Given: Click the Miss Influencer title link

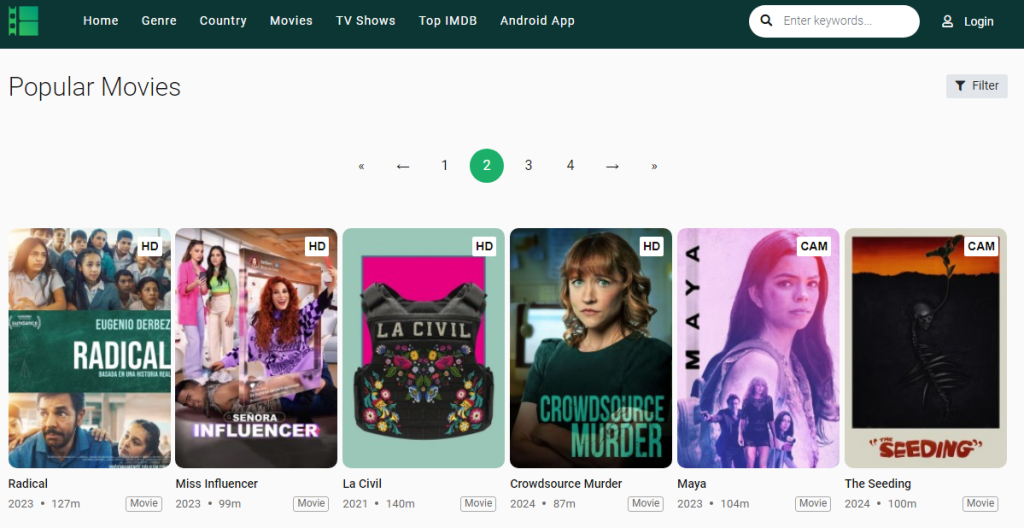Looking at the screenshot, I should coord(217,484).
